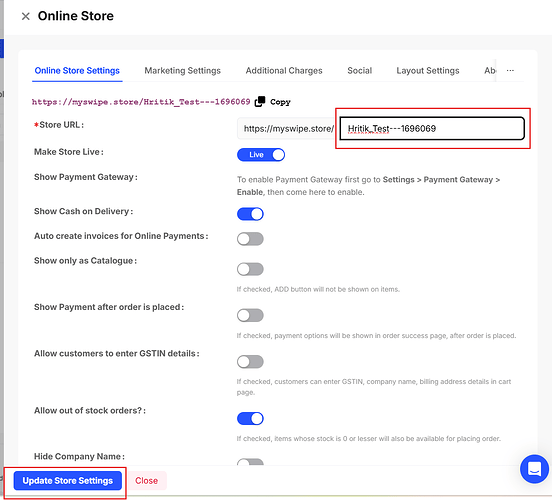This screenshot has width=552, height=500.
Task: Close the Online Store panel with X icon
Action: click(x=25, y=16)
